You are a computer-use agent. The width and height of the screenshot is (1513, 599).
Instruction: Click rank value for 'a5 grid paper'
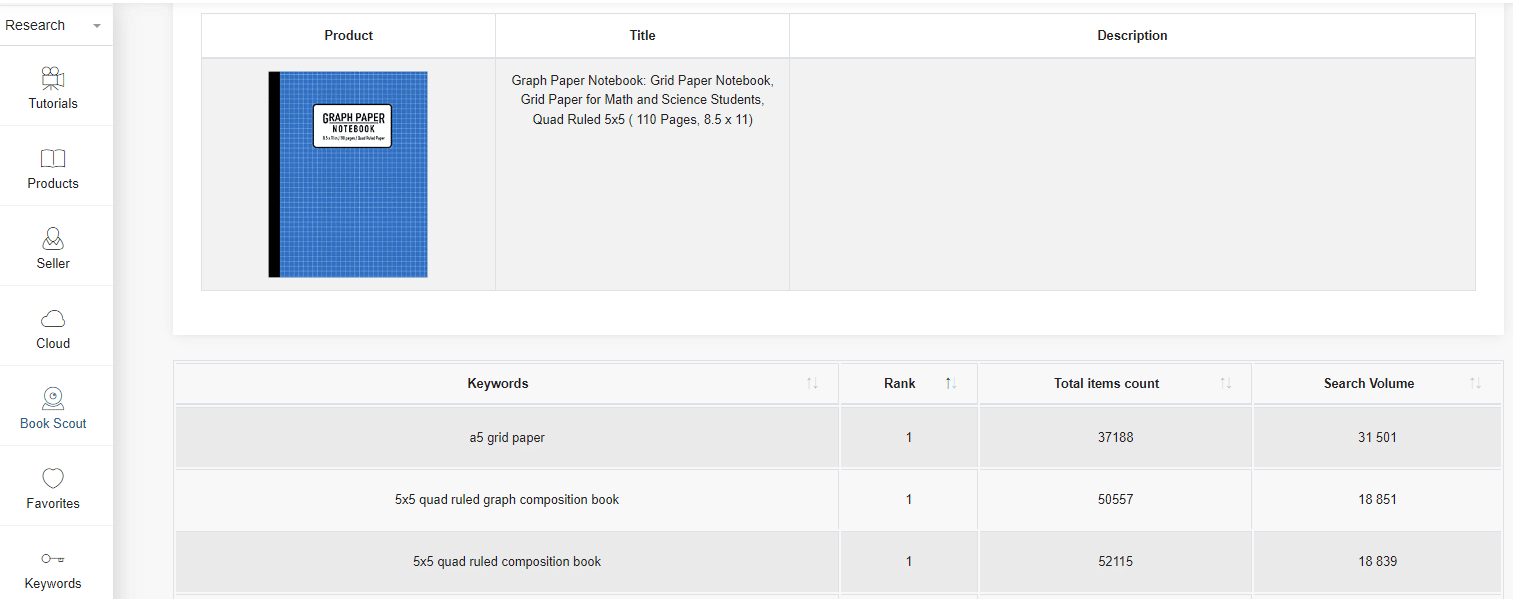point(909,437)
